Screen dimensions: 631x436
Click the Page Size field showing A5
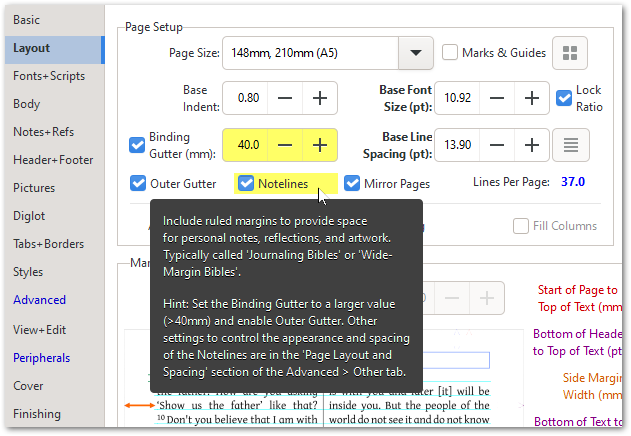point(310,53)
